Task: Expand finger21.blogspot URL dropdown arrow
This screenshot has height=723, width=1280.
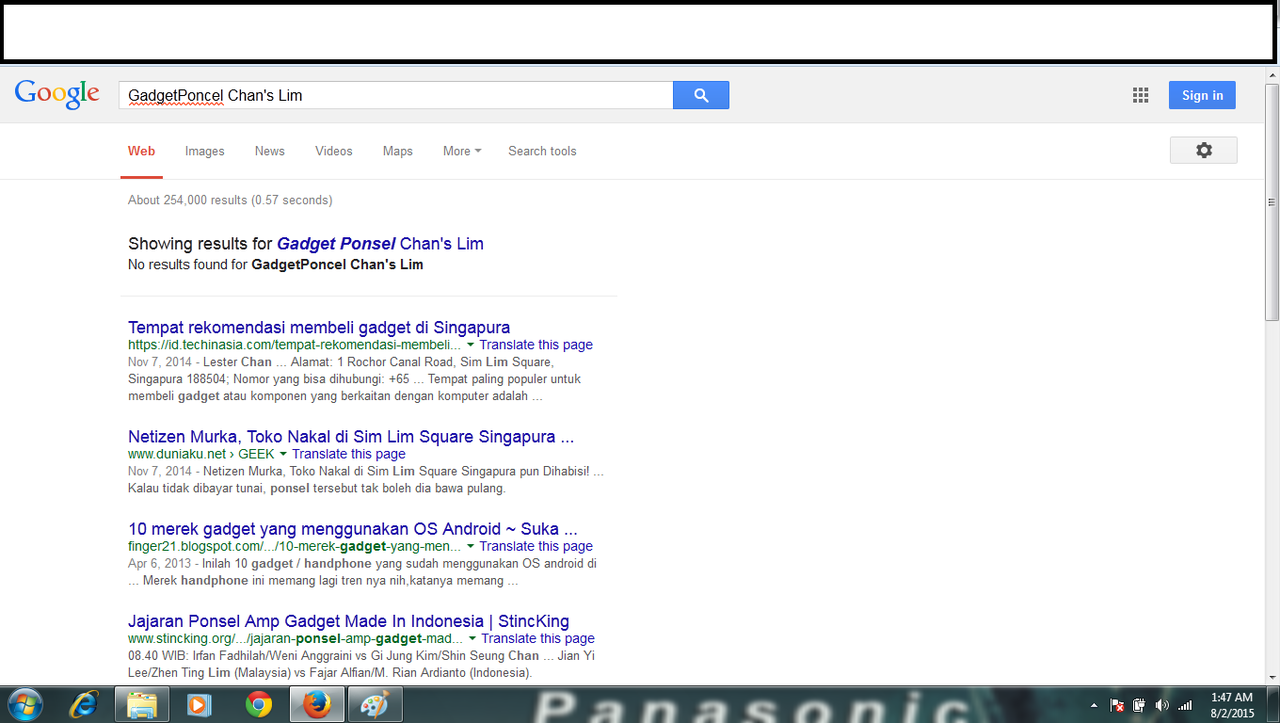Action: [x=470, y=547]
